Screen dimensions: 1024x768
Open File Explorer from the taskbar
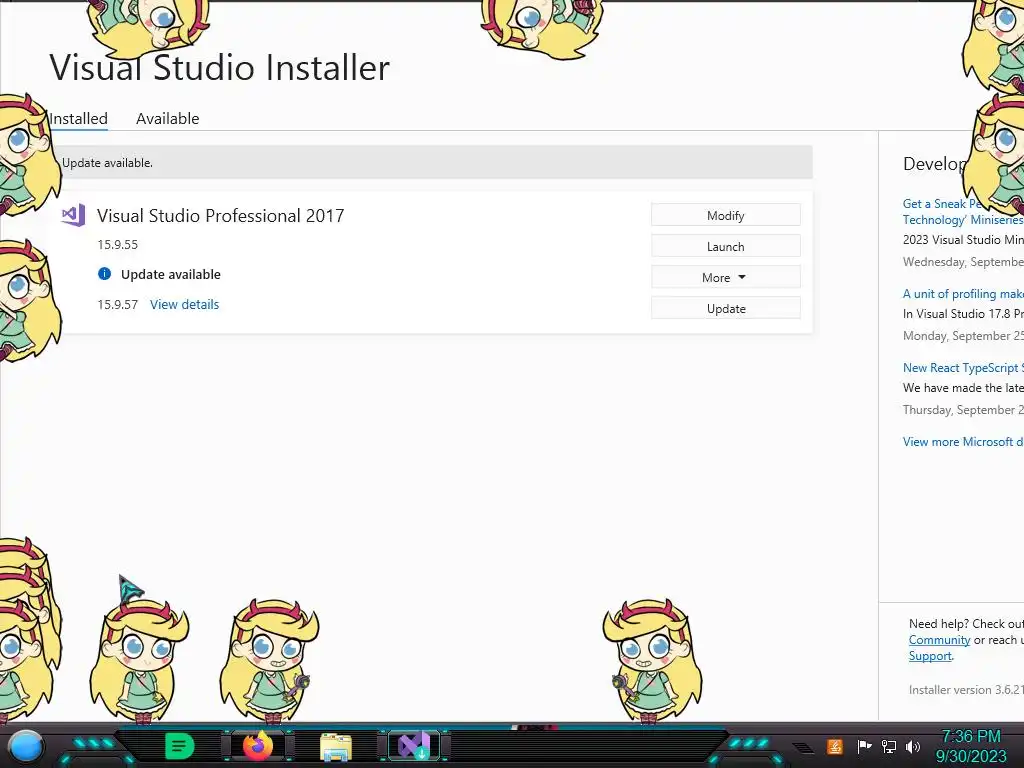[336, 746]
